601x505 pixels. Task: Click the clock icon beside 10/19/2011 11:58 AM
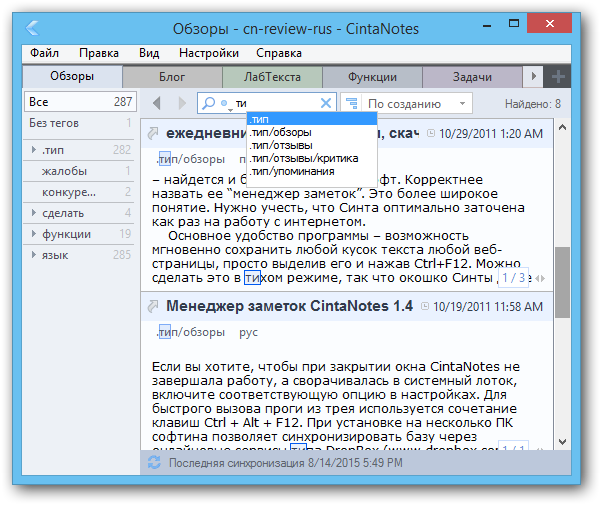tap(425, 307)
